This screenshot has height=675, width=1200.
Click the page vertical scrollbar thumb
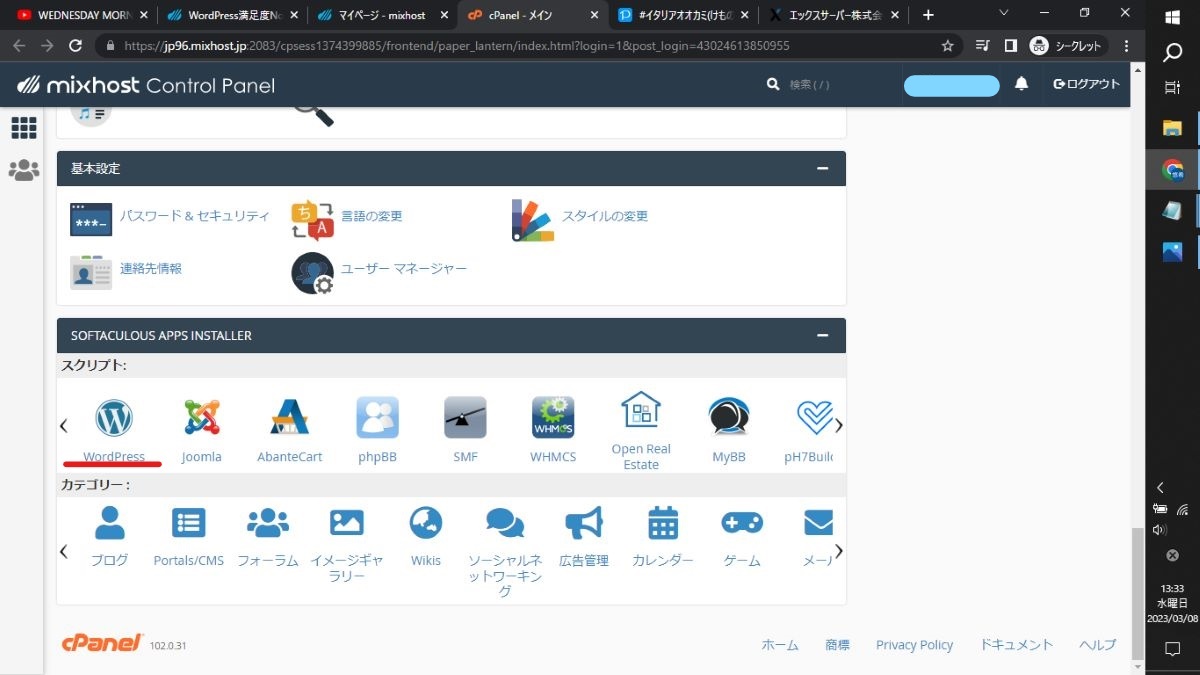[1137, 594]
